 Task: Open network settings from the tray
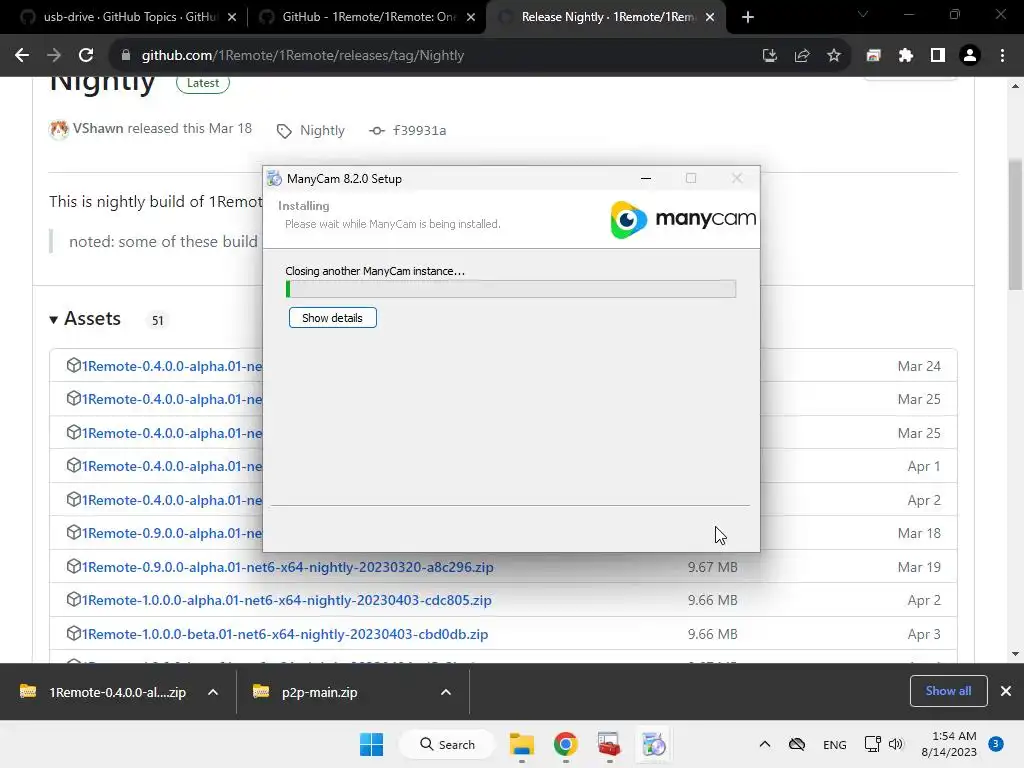(872, 744)
